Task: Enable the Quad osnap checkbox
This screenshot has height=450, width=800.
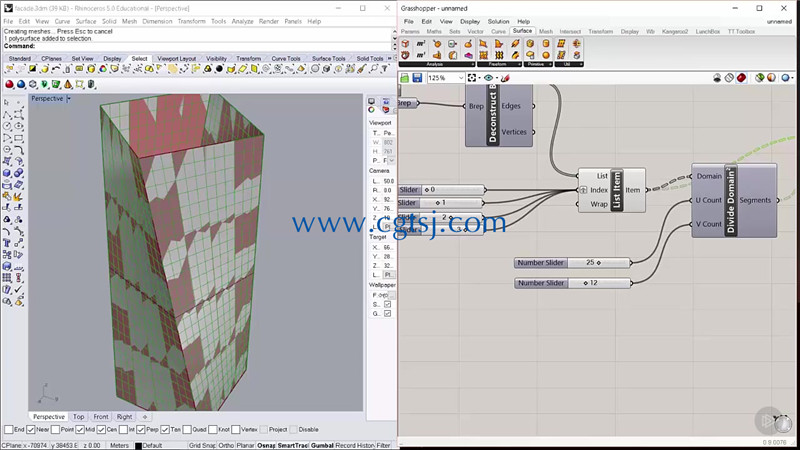Action: 187,430
